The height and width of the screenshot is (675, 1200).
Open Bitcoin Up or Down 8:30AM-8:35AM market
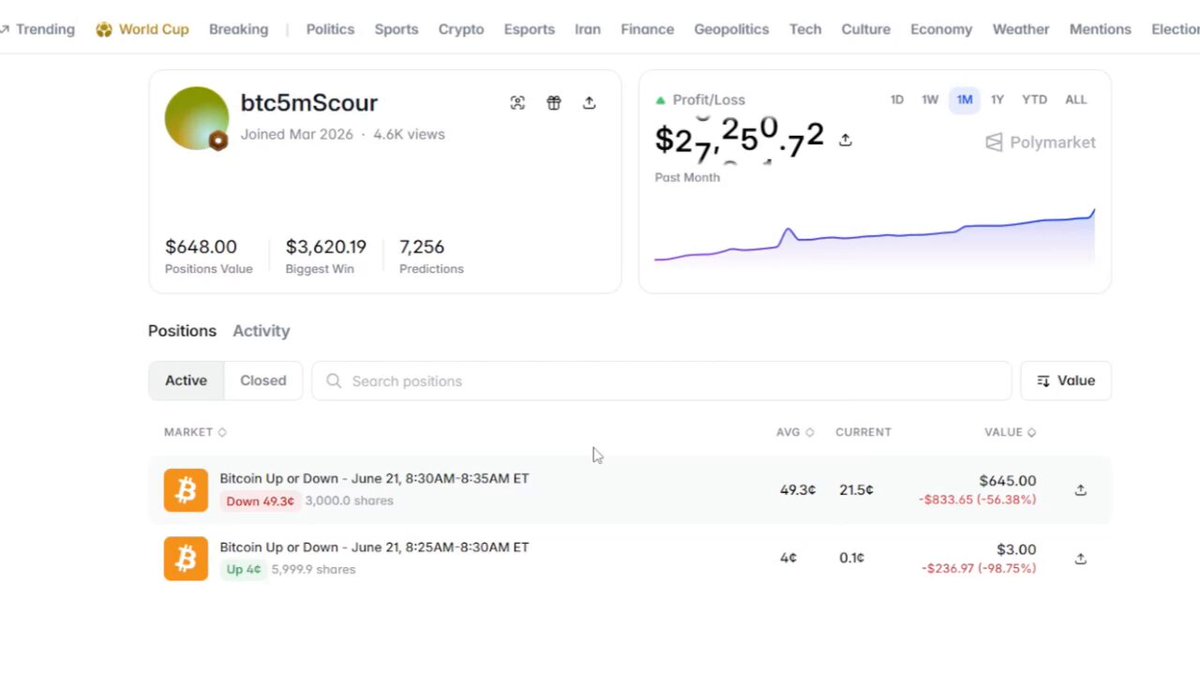[x=374, y=478]
